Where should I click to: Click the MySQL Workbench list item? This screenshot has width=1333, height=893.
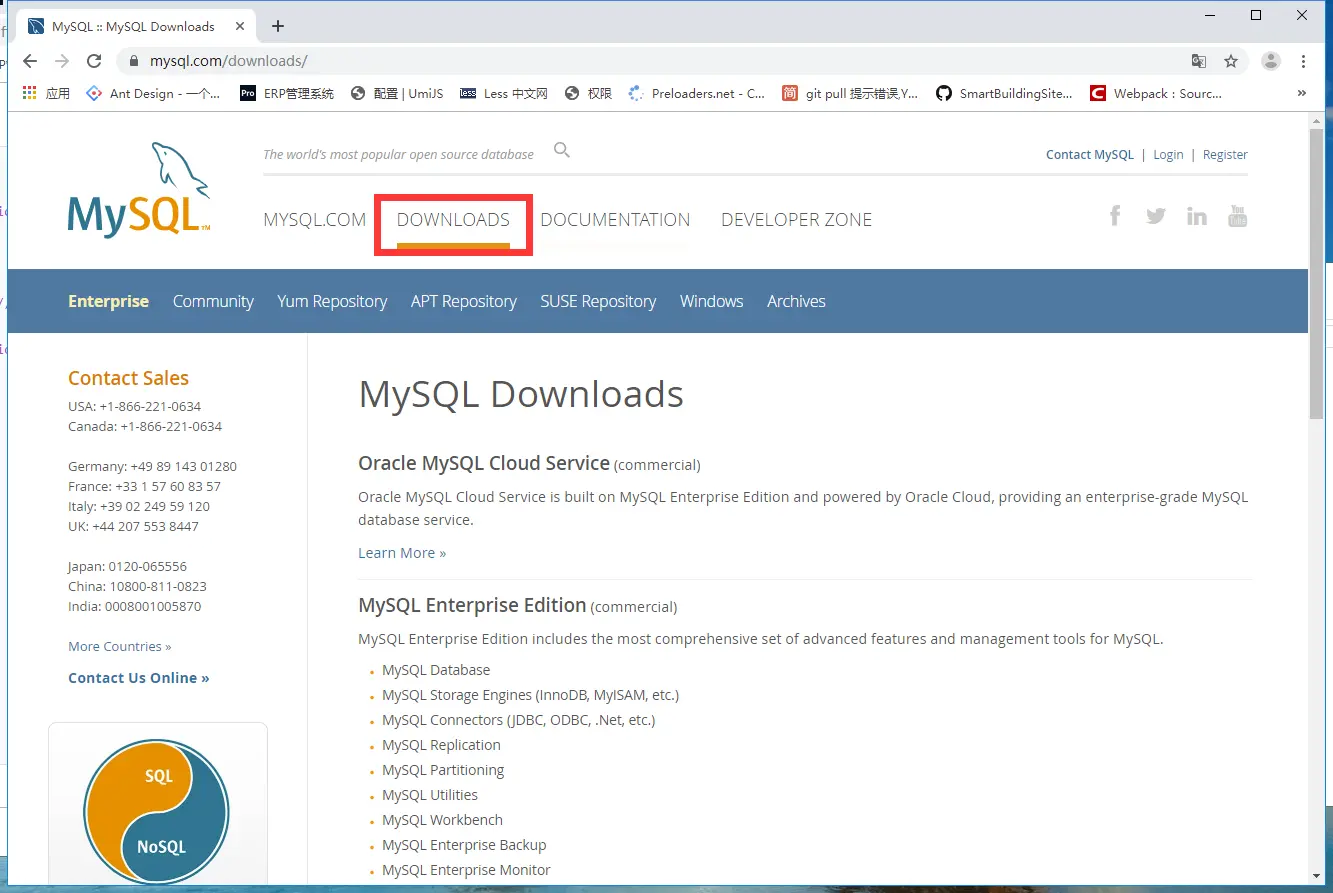(442, 820)
